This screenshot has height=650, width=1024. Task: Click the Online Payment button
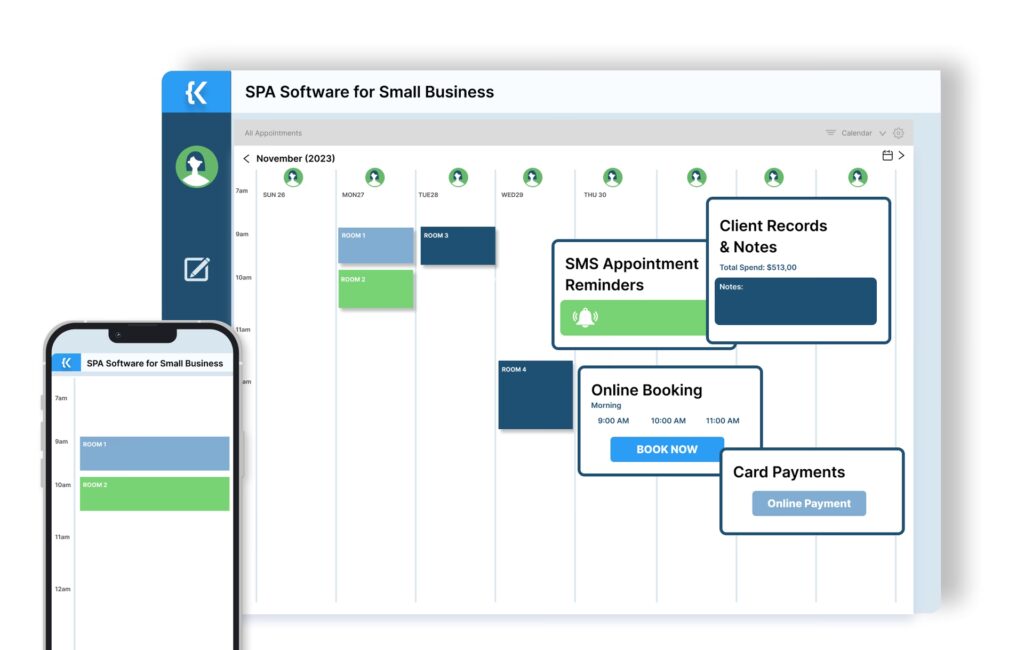[x=808, y=504]
